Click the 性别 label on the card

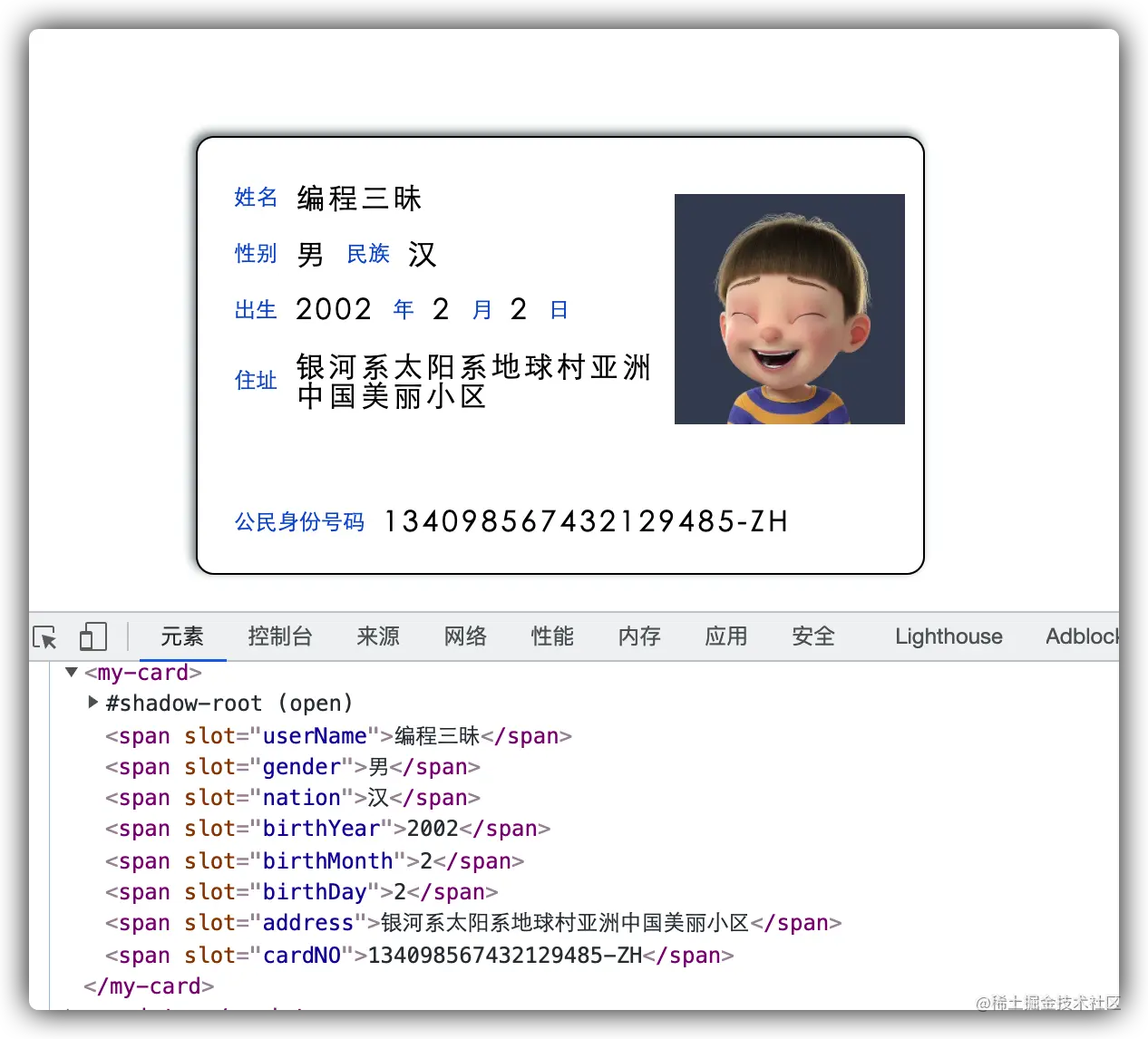point(256,254)
